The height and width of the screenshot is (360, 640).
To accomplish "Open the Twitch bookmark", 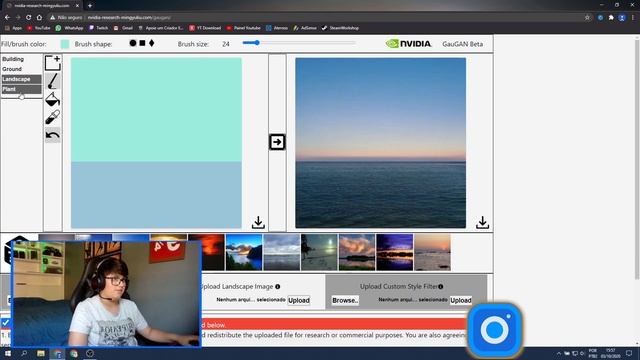I will (x=99, y=28).
